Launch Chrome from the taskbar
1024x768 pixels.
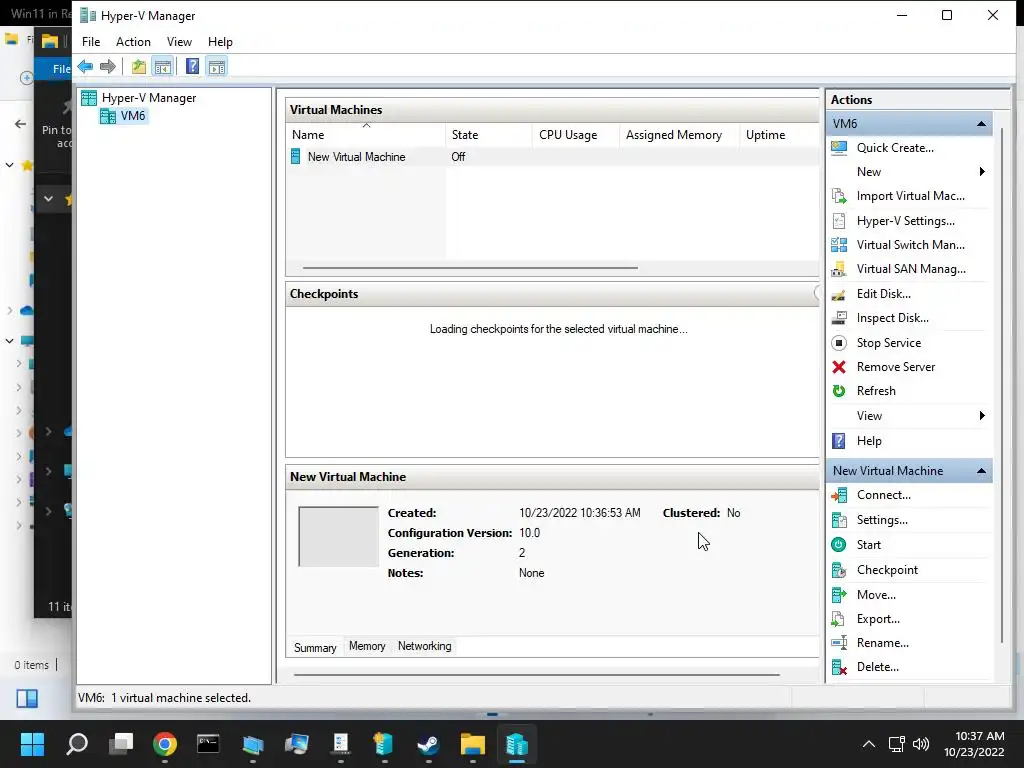[x=165, y=744]
